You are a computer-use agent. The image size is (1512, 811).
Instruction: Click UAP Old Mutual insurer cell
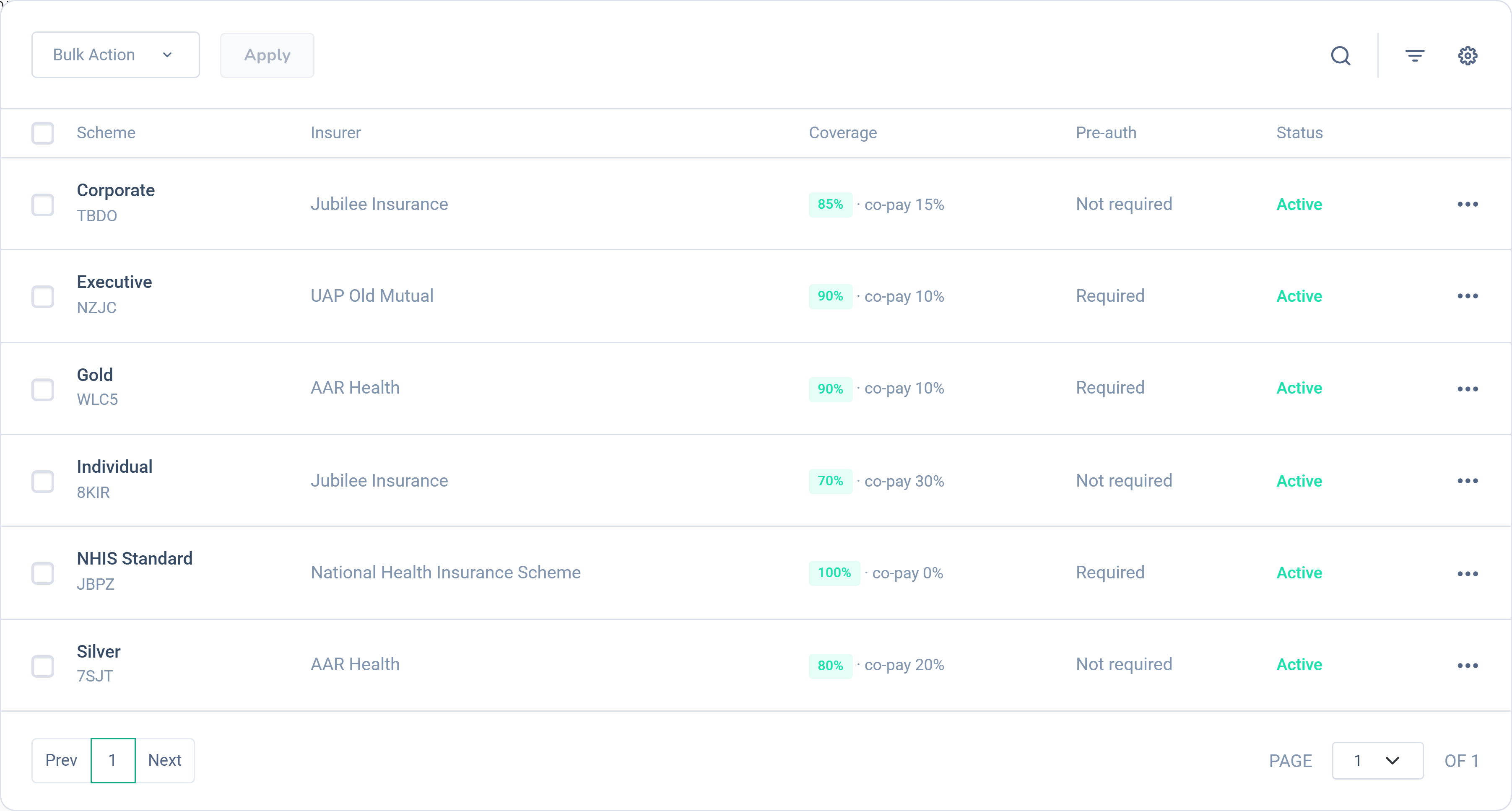click(372, 296)
